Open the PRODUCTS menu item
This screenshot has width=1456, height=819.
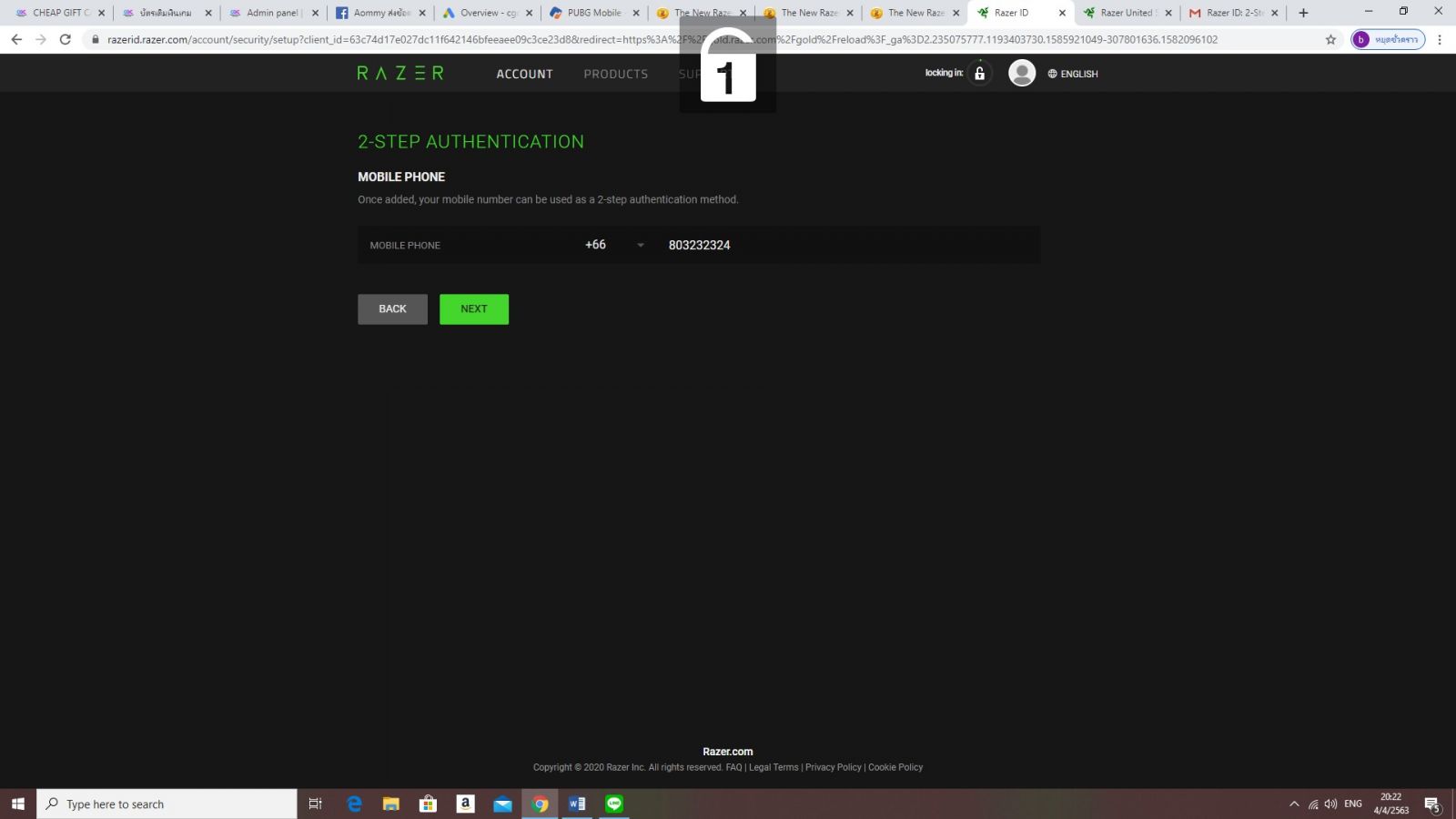[616, 74]
